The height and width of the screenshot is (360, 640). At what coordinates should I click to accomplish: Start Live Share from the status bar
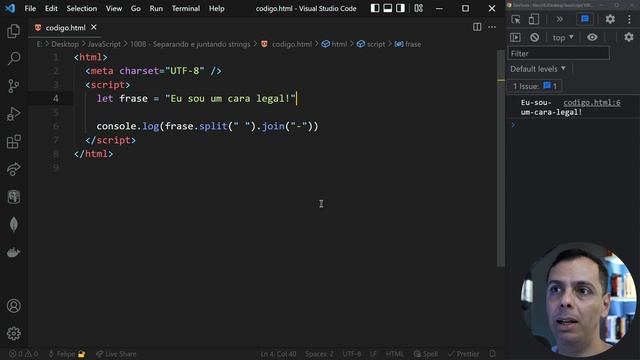click(x=116, y=354)
